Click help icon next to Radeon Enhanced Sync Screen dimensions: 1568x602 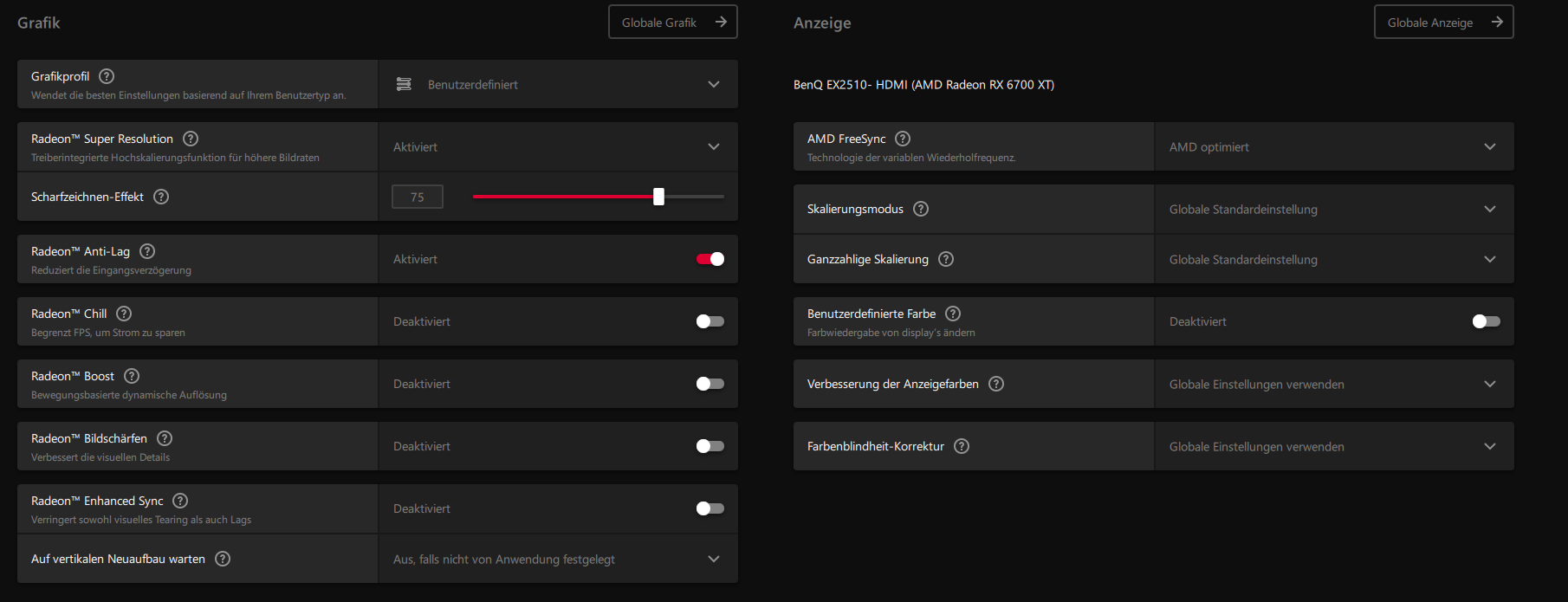coord(180,501)
